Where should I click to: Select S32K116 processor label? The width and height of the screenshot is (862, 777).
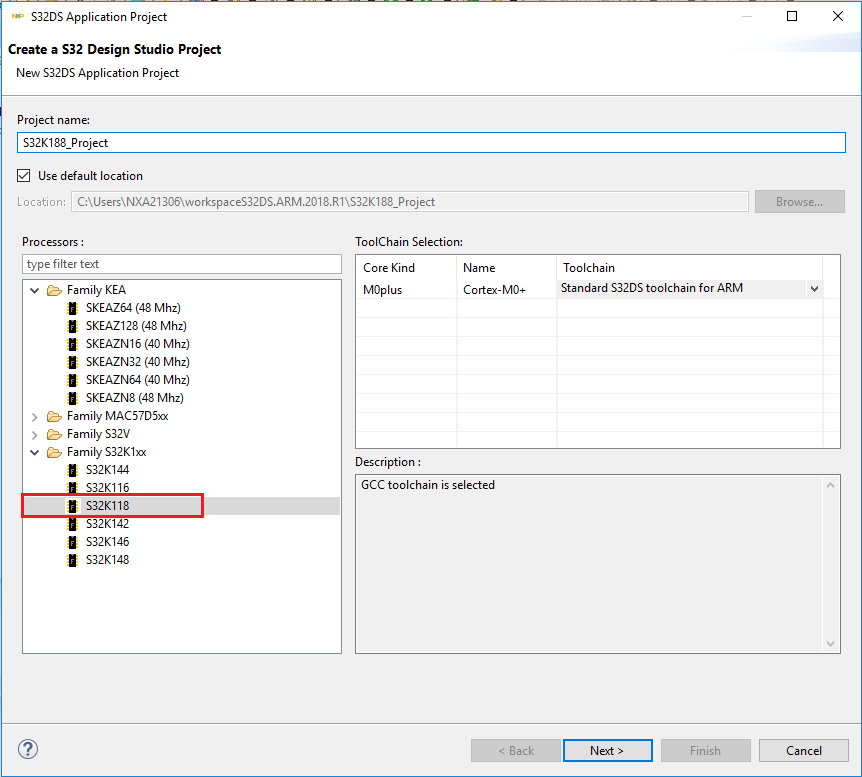(107, 488)
